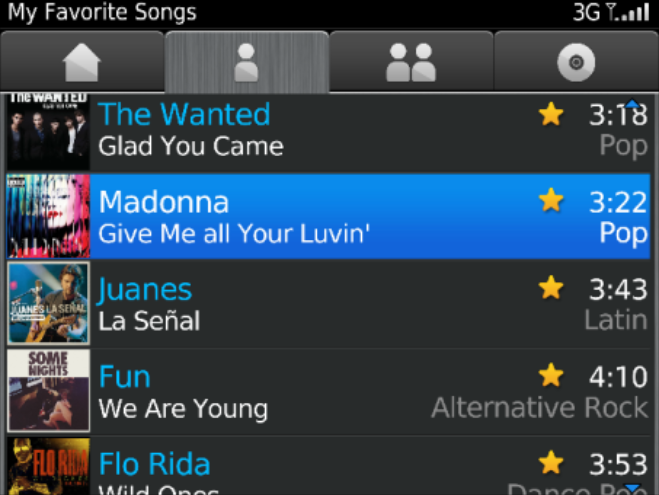The width and height of the screenshot is (659, 495).
Task: Toggle favorite star for Madonna song
Action: pos(551,200)
